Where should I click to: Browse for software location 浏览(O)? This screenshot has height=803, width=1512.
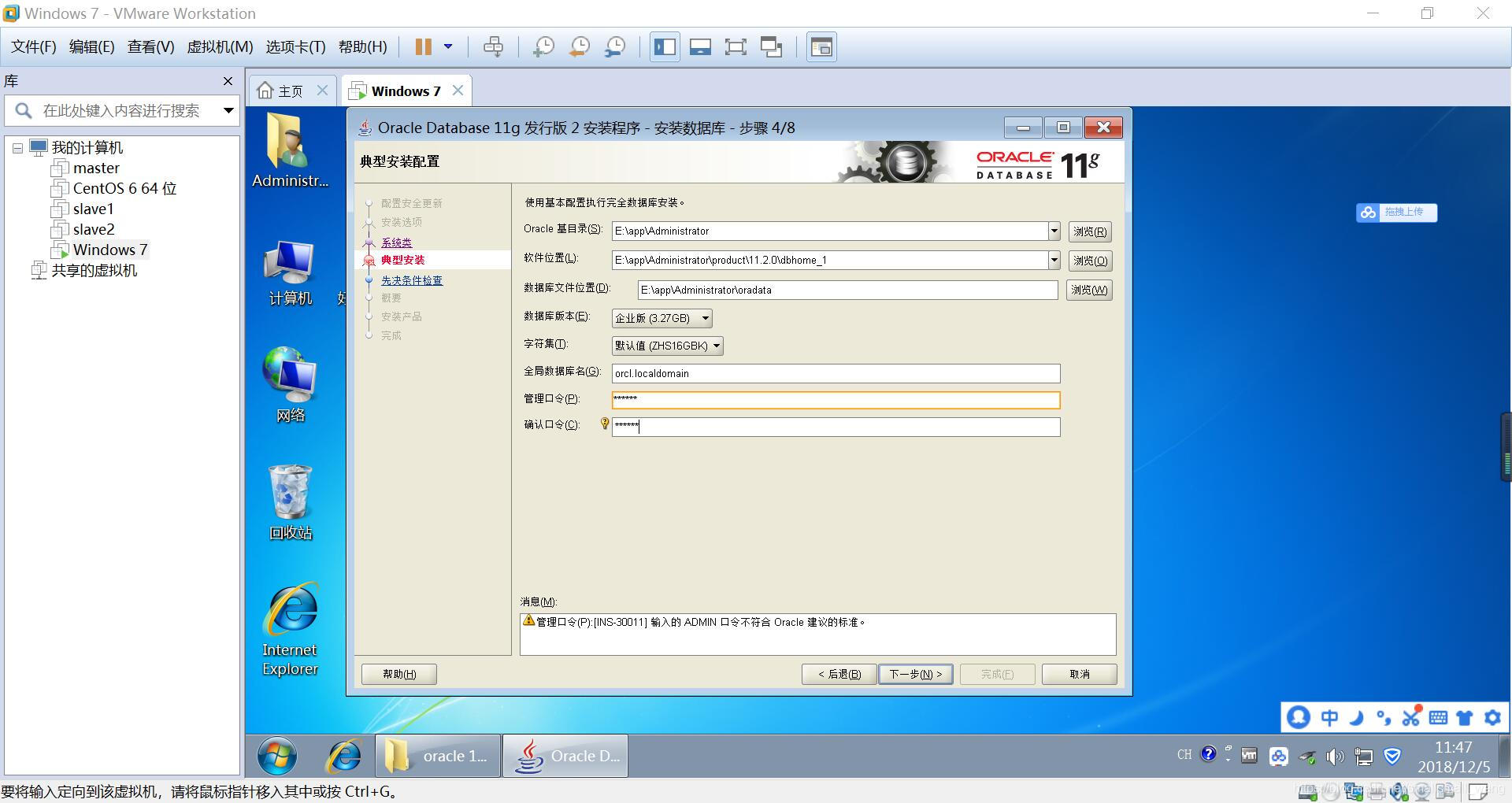click(x=1090, y=261)
